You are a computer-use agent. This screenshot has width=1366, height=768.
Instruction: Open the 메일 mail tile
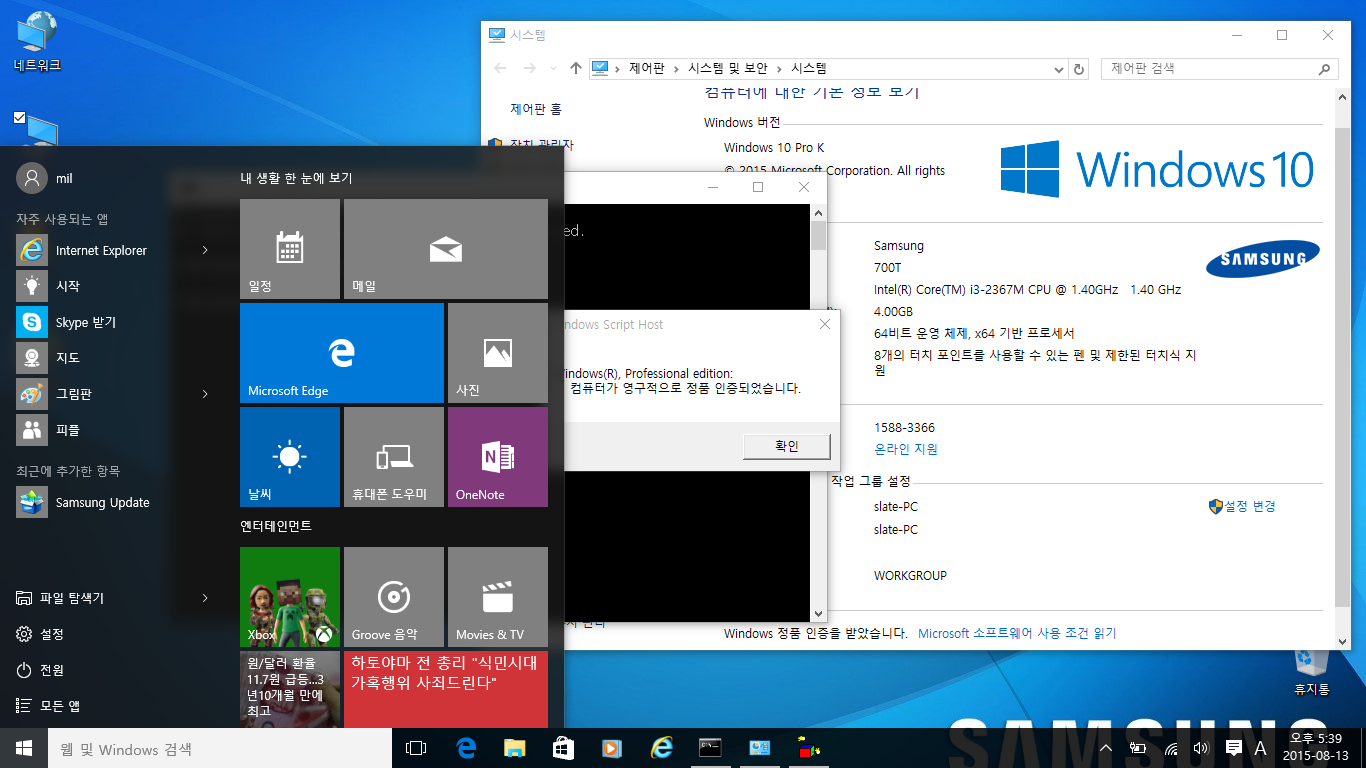click(x=446, y=249)
